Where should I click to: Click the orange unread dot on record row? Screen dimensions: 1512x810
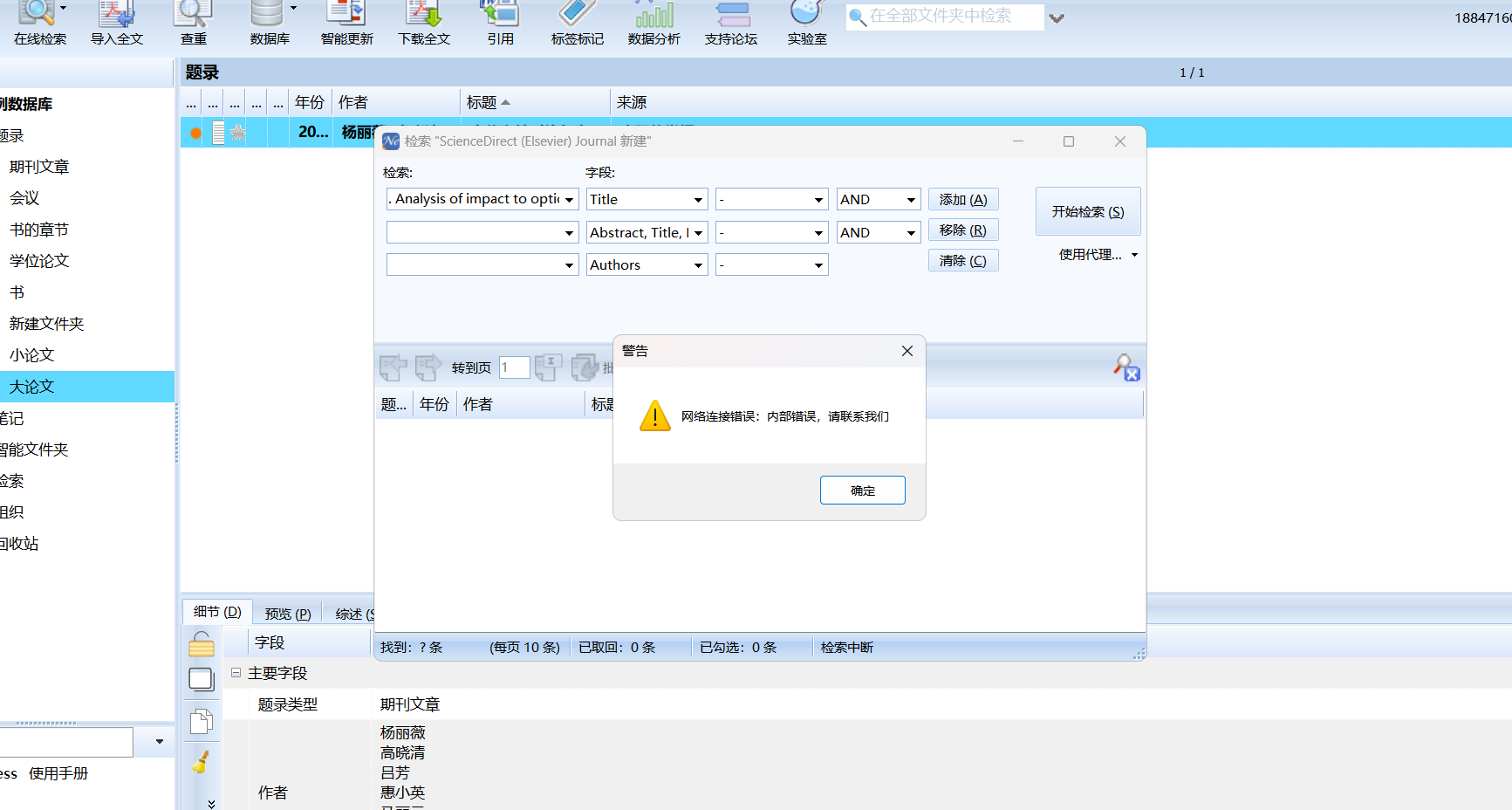point(195,133)
